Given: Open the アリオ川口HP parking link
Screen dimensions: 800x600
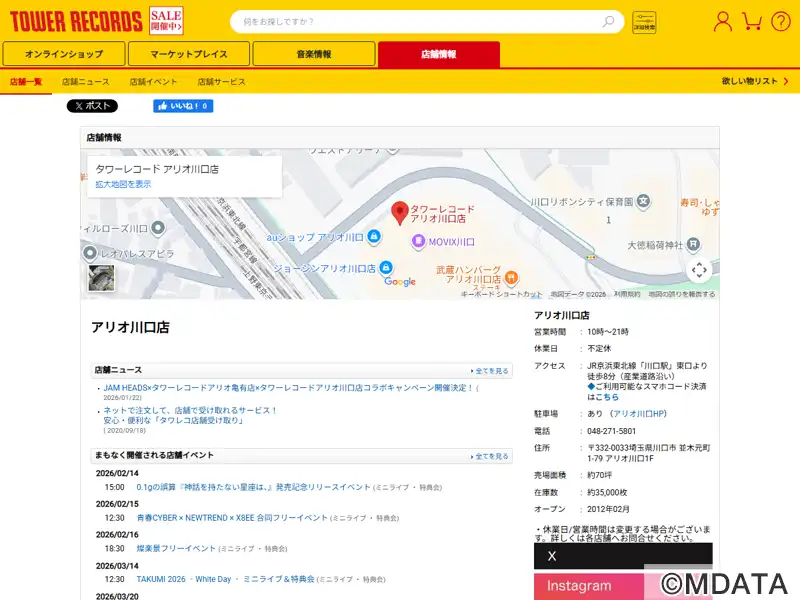Looking at the screenshot, I should tap(639, 413).
